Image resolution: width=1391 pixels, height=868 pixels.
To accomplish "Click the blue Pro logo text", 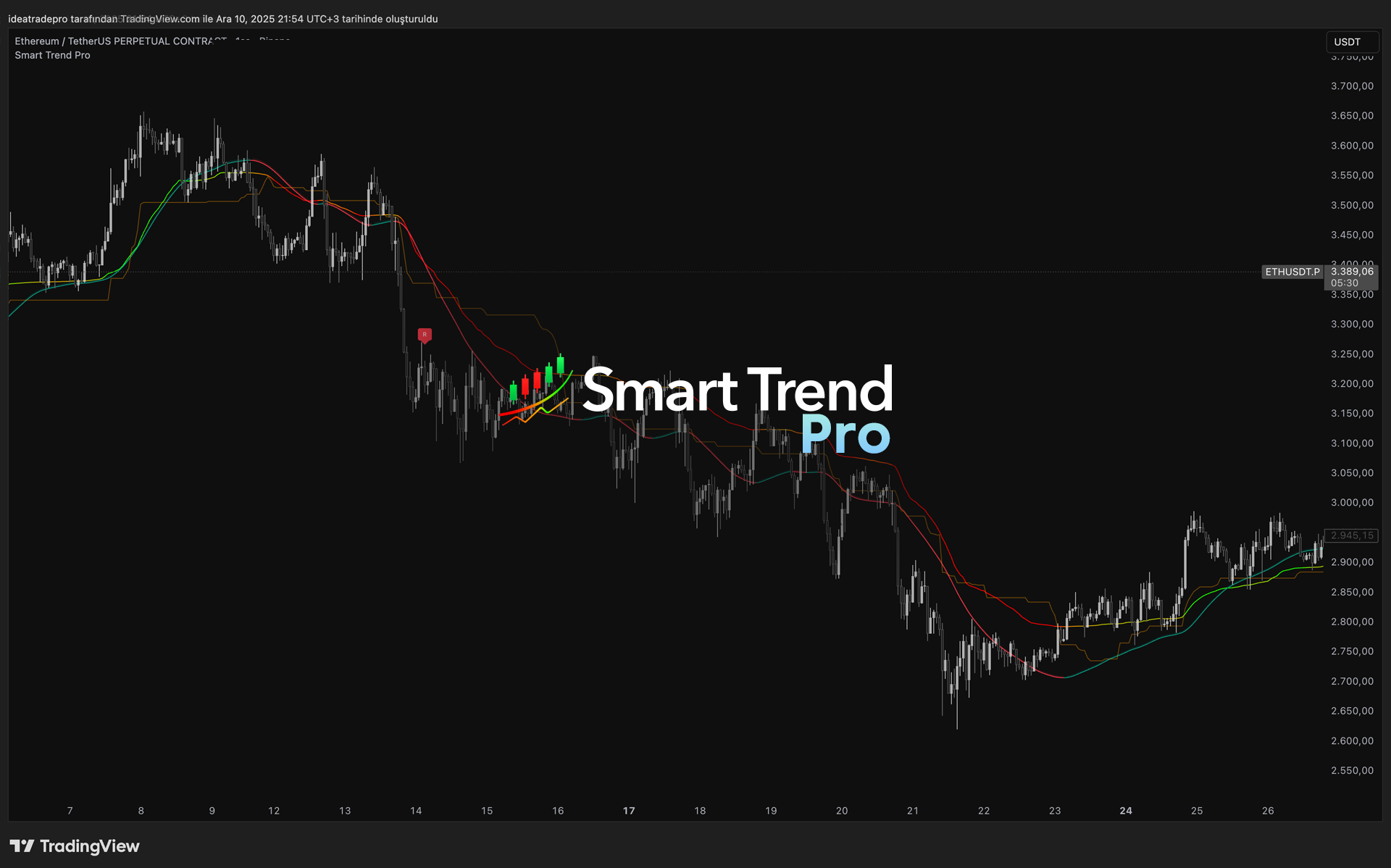I will point(845,434).
